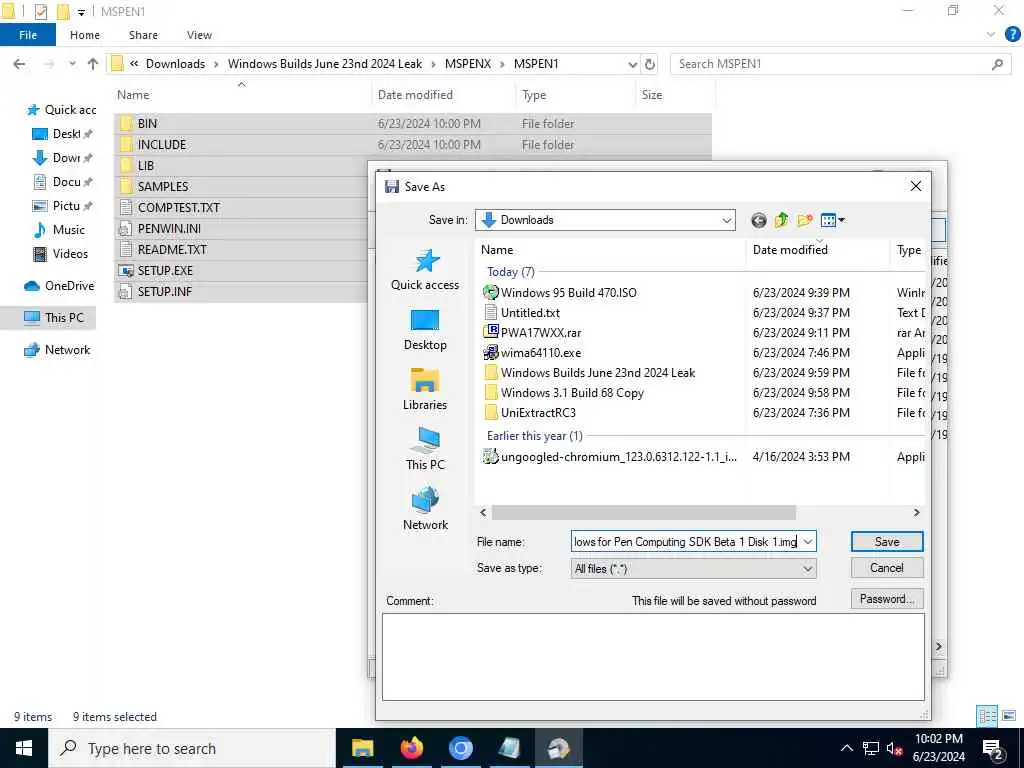
Task: Create new folder in Save As dialog
Action: (x=805, y=221)
